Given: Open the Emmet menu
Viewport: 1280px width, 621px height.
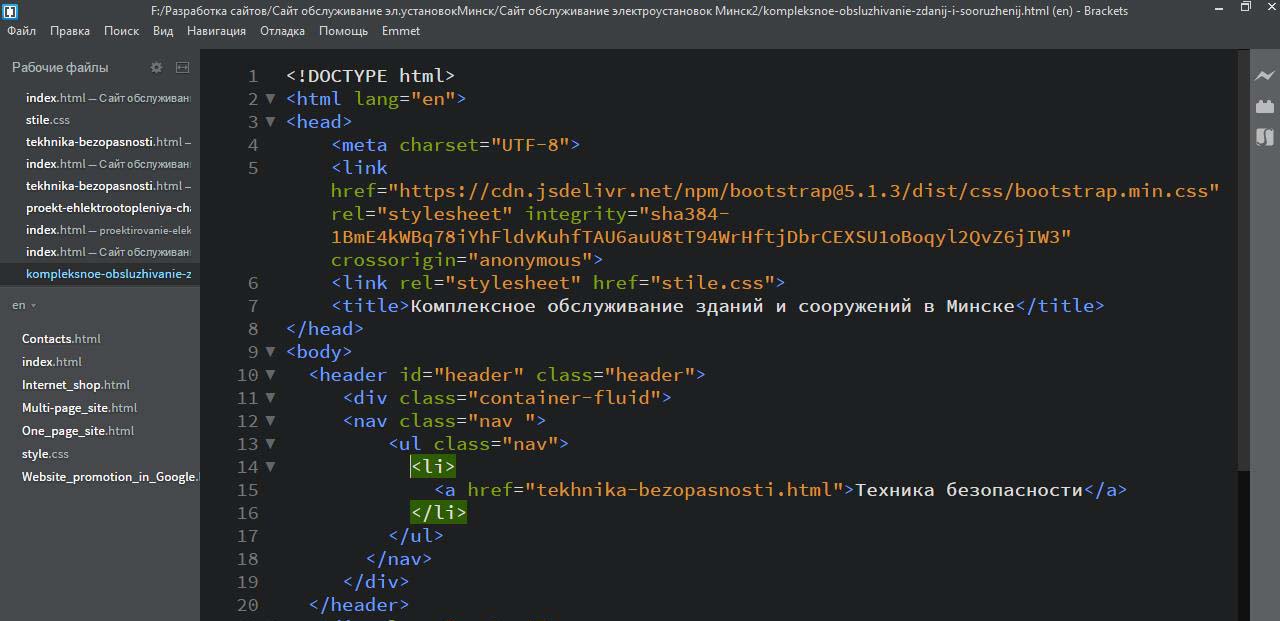Looking at the screenshot, I should click(x=400, y=31).
